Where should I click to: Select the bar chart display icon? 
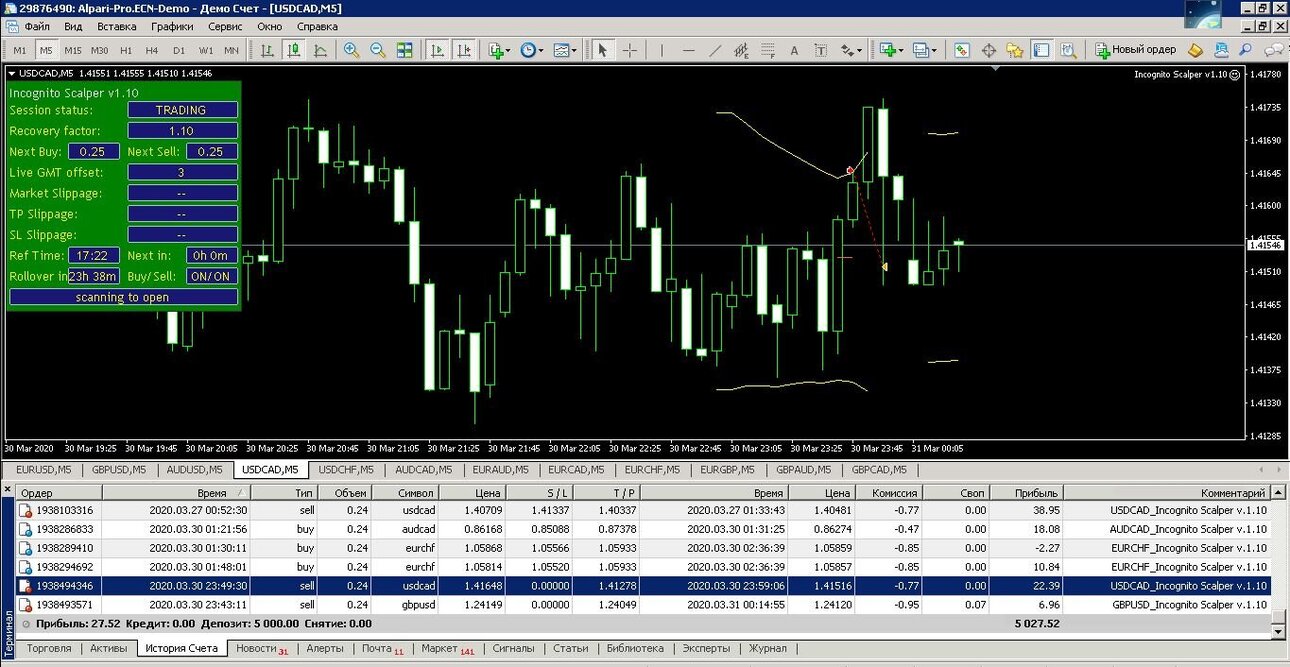click(x=269, y=50)
